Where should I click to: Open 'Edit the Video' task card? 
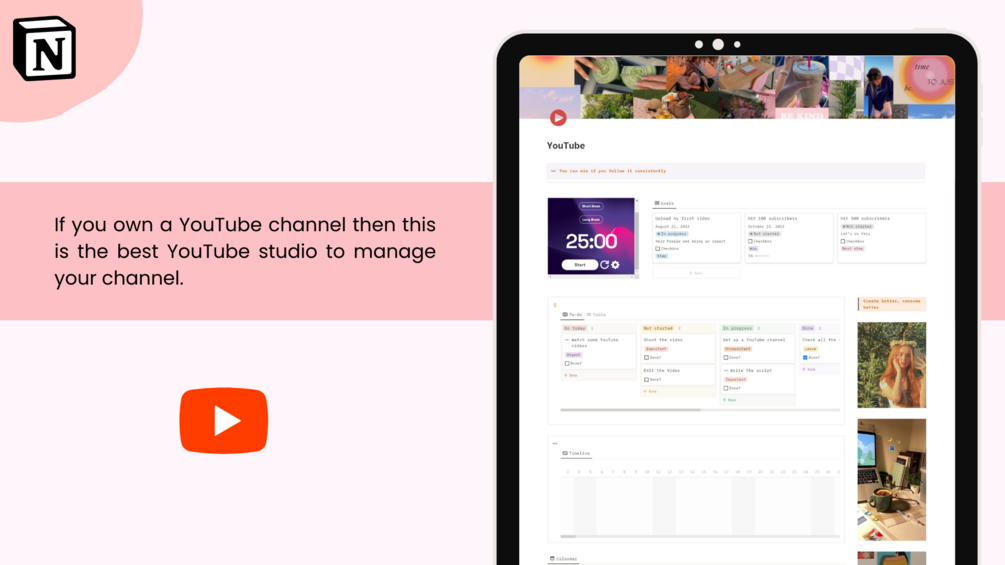tap(678, 375)
